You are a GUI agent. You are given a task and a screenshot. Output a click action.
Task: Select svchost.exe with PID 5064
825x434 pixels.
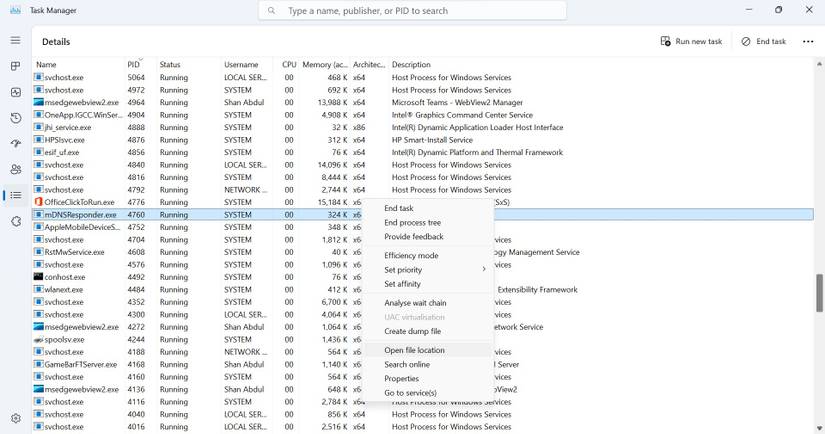pos(423,77)
